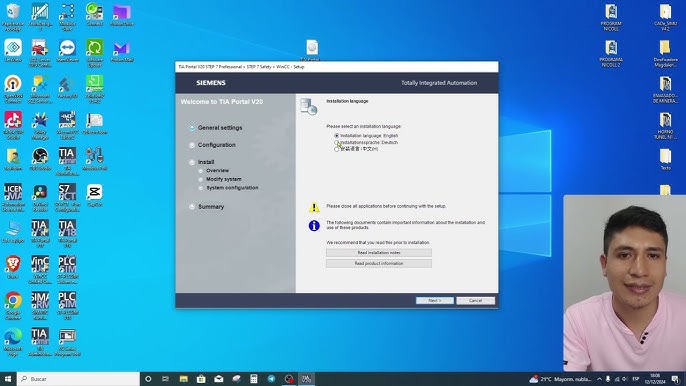Launch the Brave browser shortcut

13,268
